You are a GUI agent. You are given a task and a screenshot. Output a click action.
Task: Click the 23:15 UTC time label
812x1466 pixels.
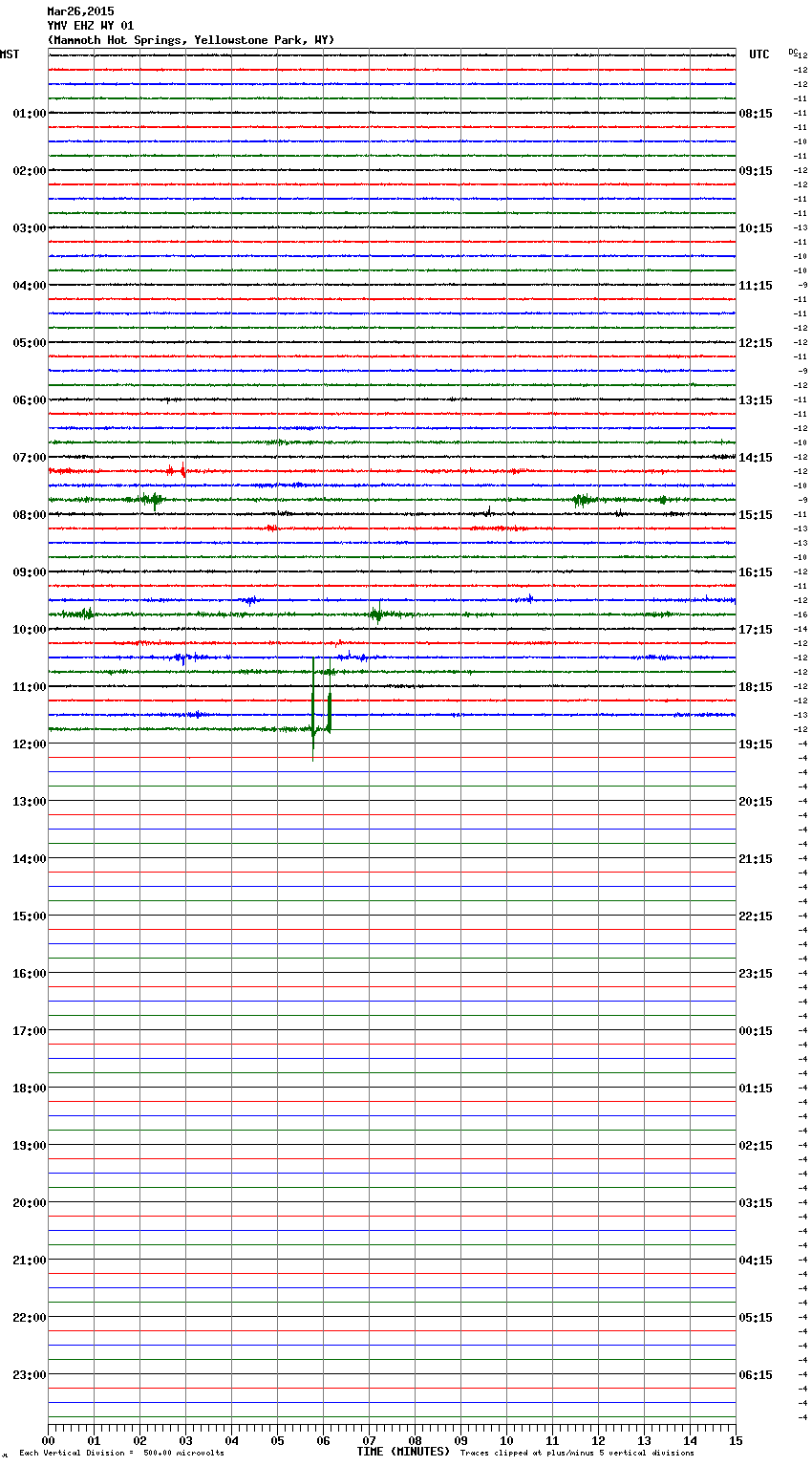click(756, 974)
